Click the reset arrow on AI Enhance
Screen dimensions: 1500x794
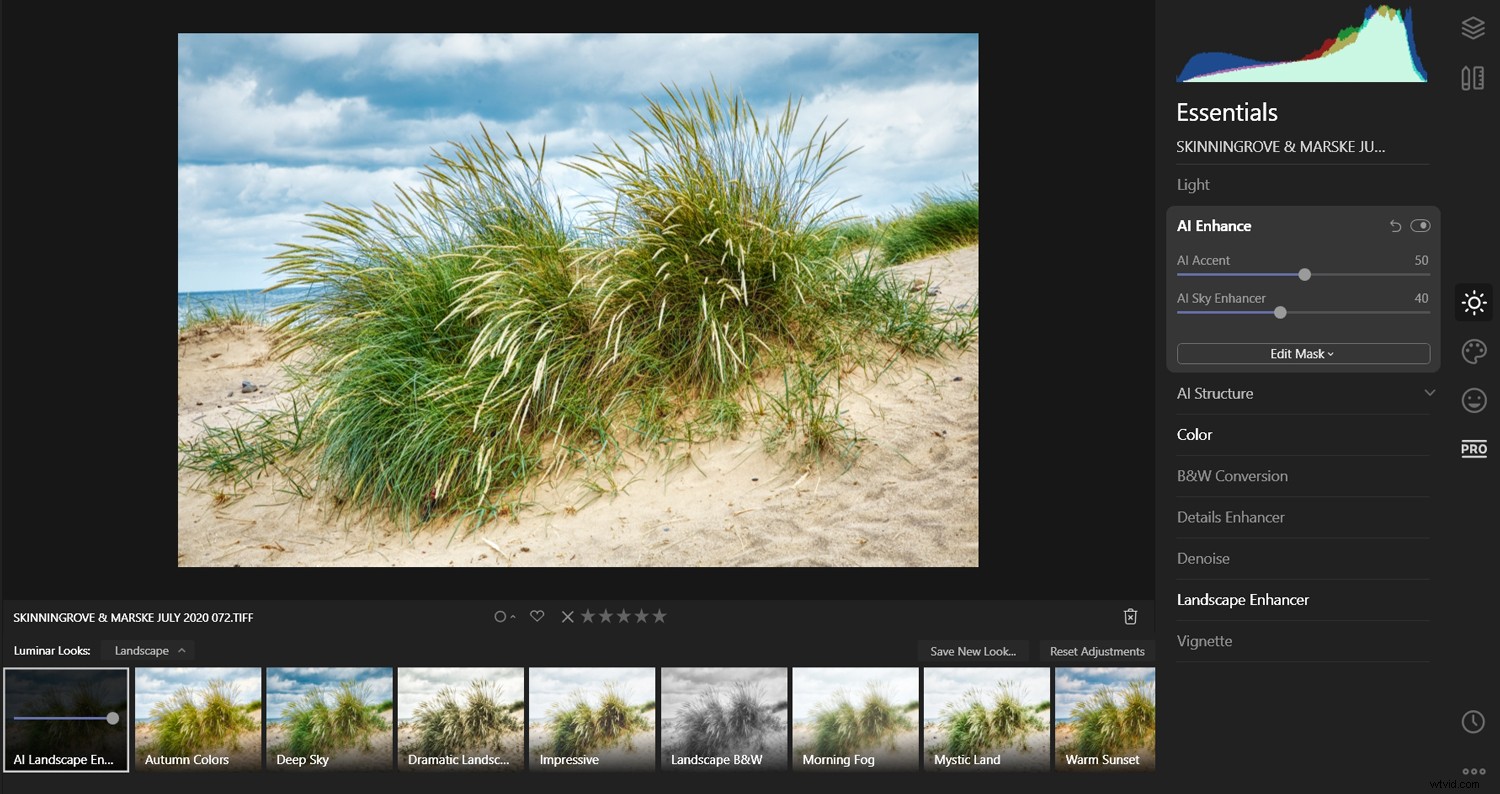[x=1395, y=226]
